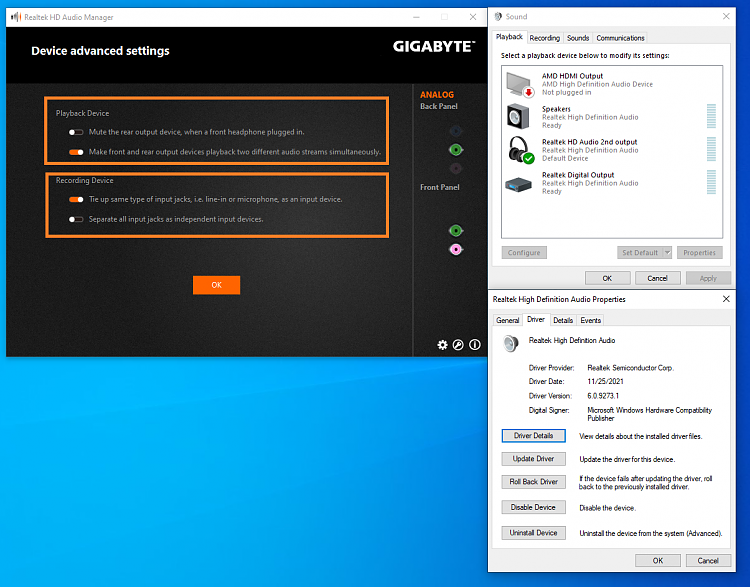
Task: Click the Sound dialog title bar icon
Action: tap(498, 16)
